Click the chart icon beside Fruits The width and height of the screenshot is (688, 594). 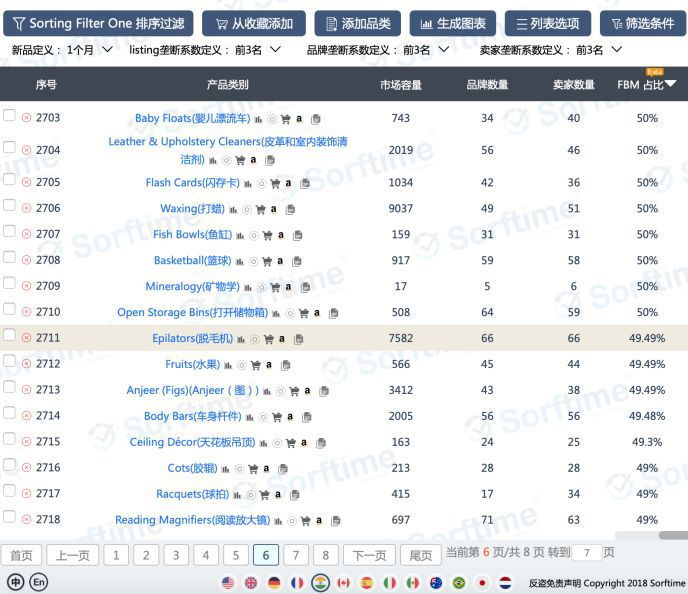point(228,365)
